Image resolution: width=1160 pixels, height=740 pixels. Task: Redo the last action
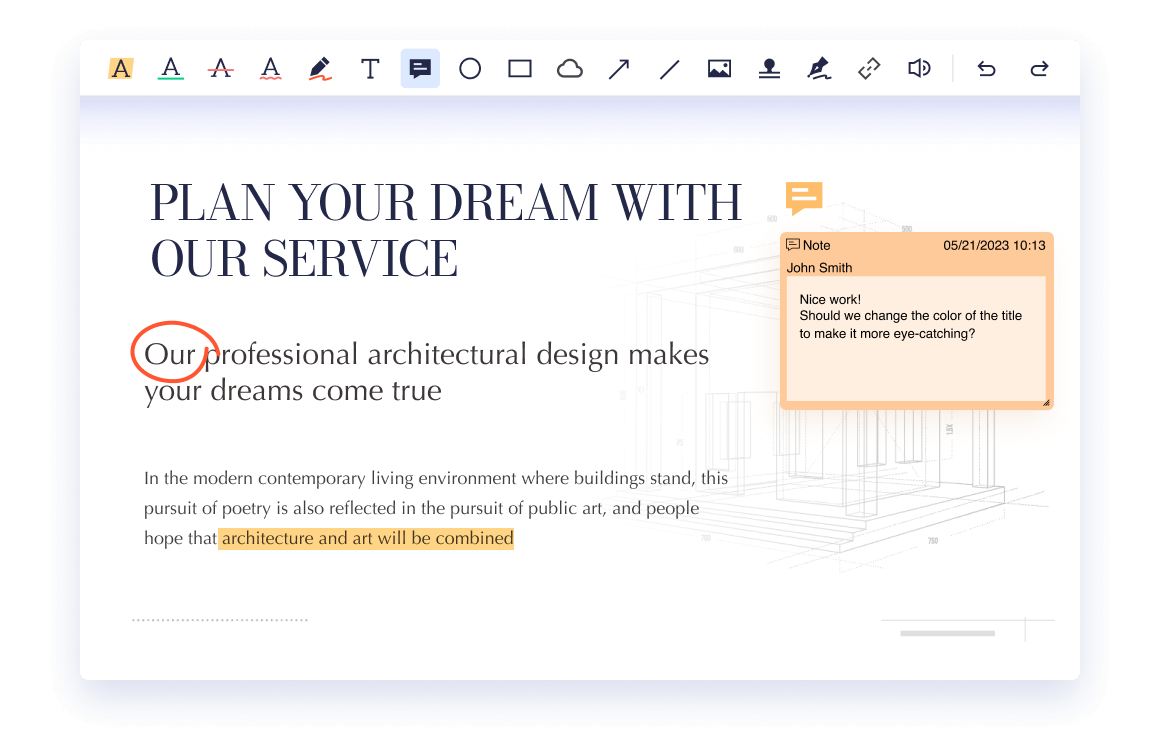1039,69
